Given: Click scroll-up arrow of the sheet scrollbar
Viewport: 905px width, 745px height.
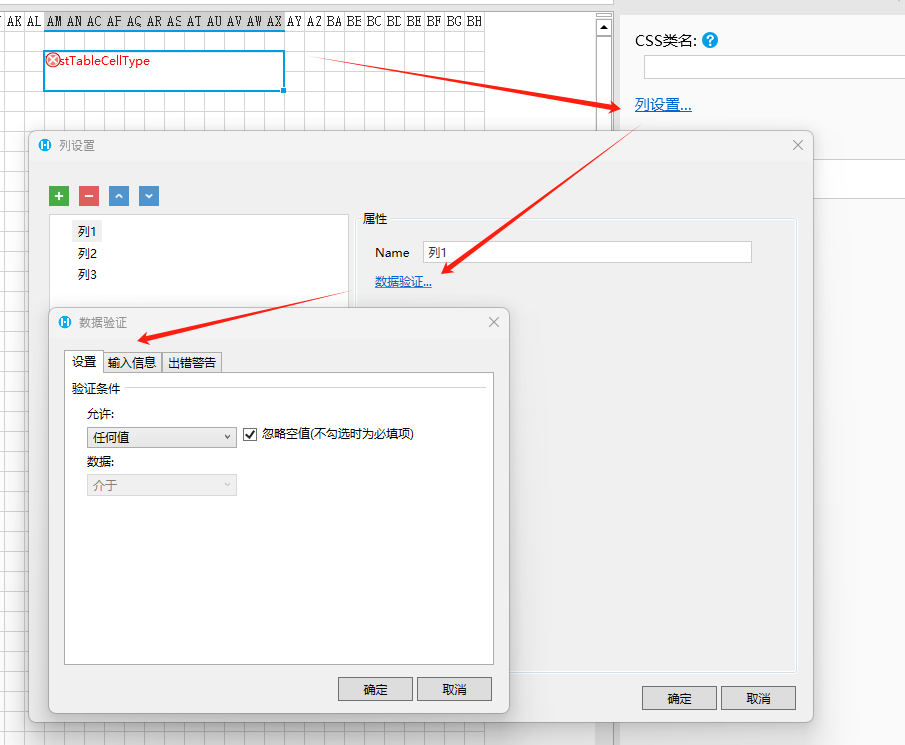Looking at the screenshot, I should pos(604,27).
